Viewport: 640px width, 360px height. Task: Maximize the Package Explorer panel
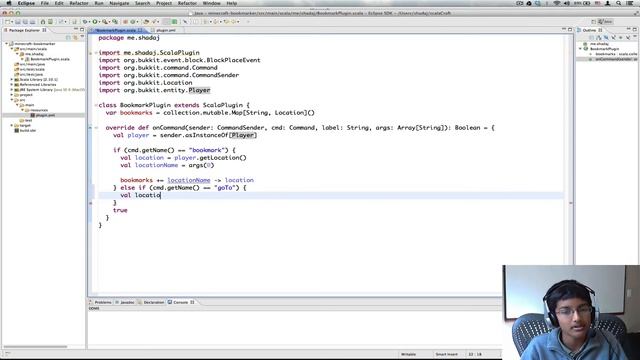click(x=82, y=29)
